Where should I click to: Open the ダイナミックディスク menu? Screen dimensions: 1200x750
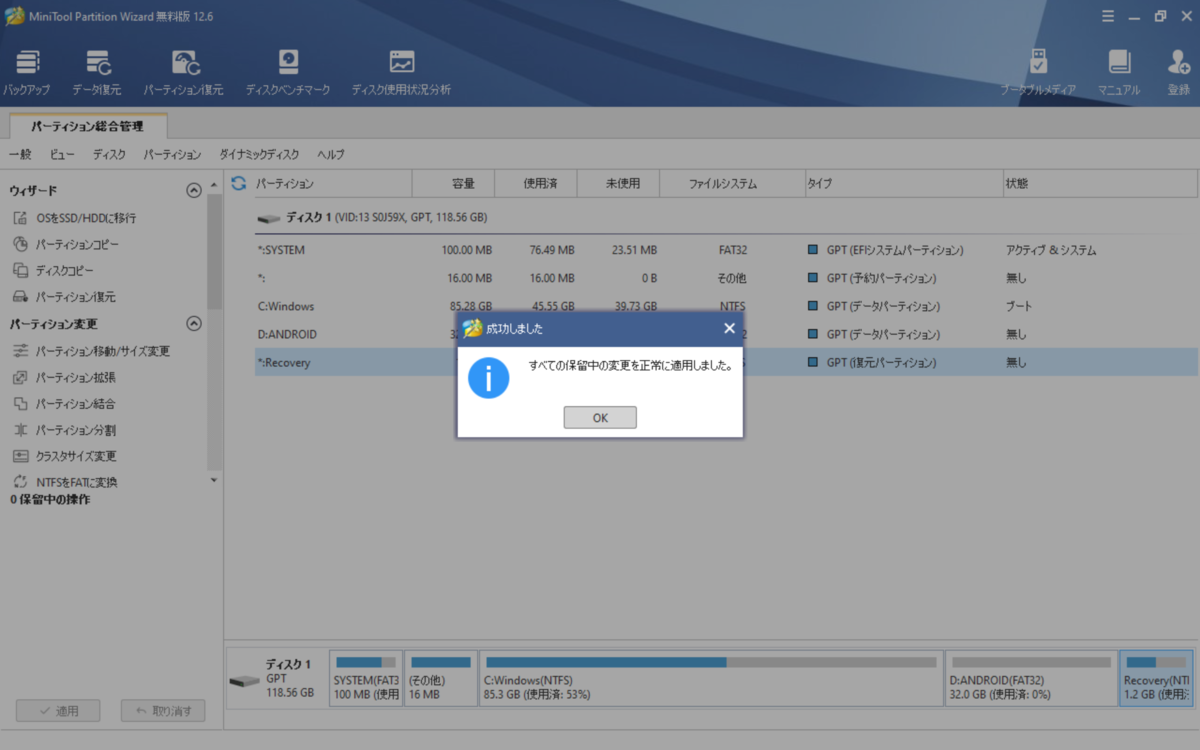(259, 155)
